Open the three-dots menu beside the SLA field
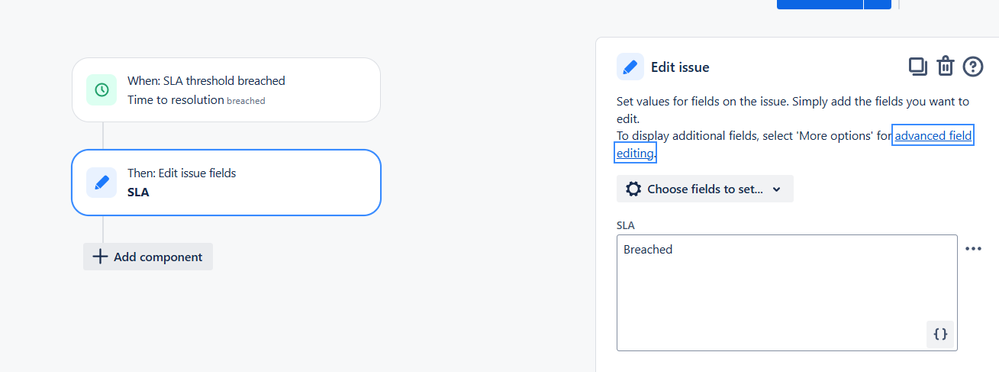 tap(973, 249)
